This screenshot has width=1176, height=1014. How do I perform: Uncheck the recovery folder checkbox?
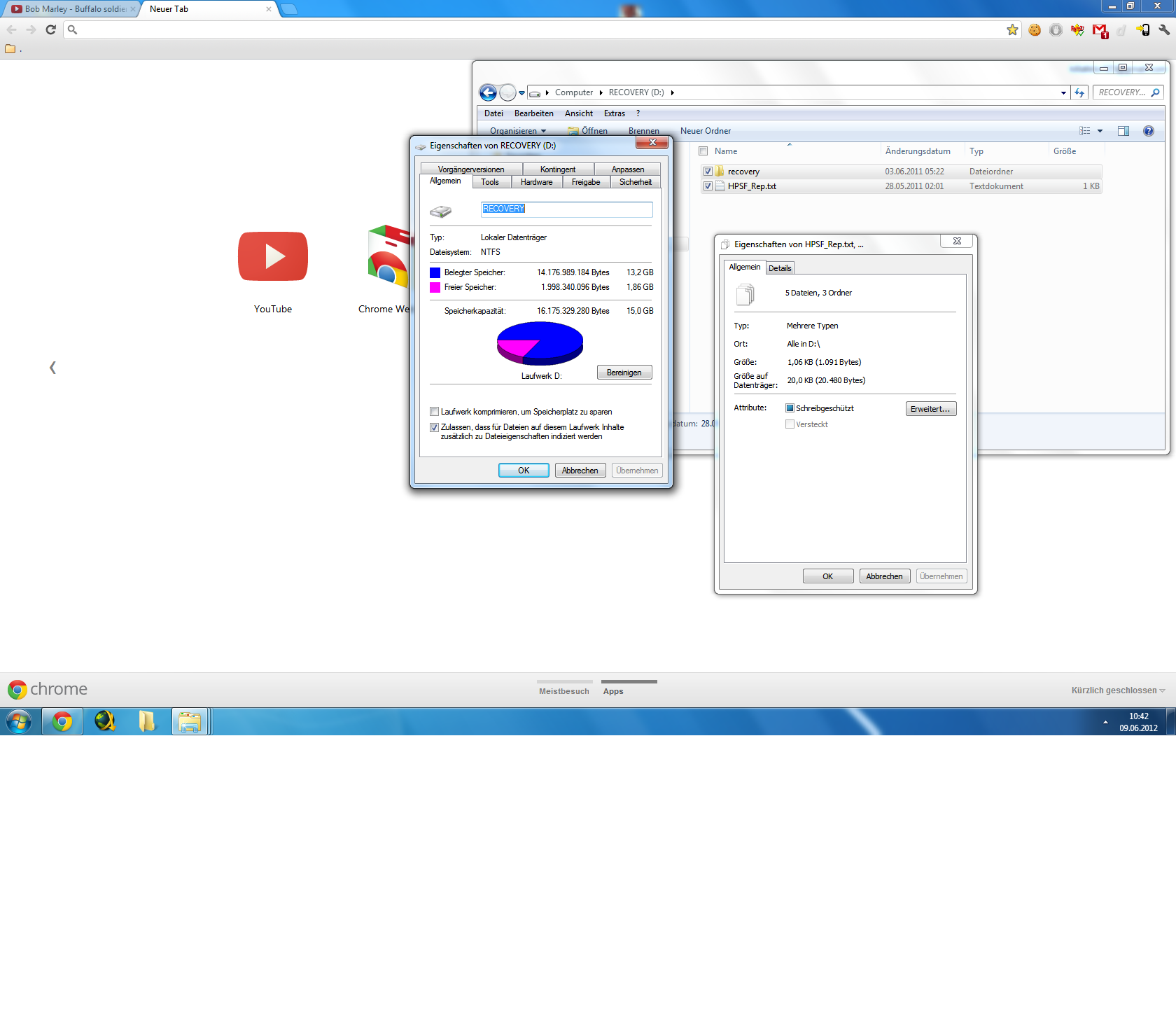(x=708, y=172)
